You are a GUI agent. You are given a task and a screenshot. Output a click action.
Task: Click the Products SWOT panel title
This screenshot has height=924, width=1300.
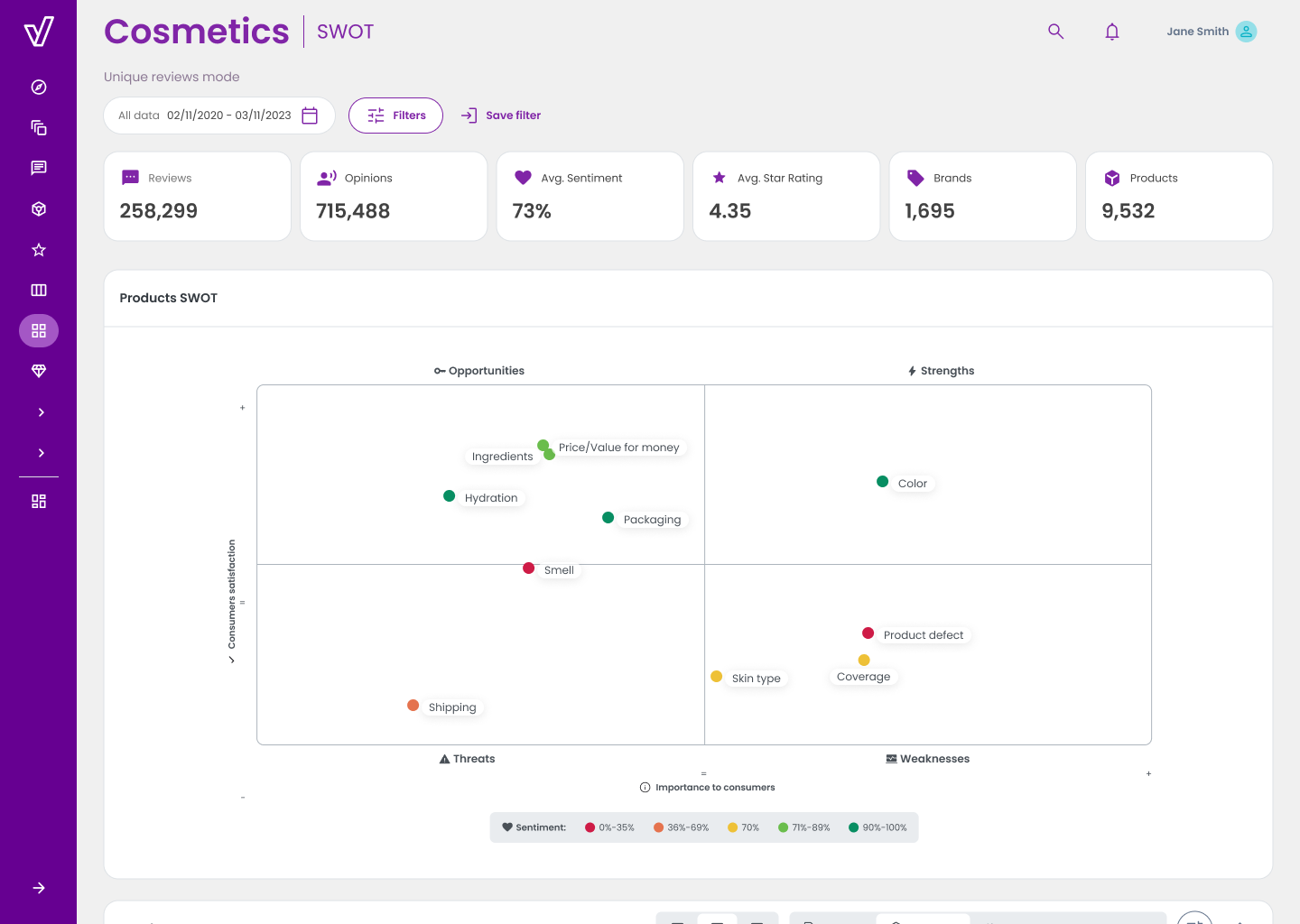(x=169, y=298)
